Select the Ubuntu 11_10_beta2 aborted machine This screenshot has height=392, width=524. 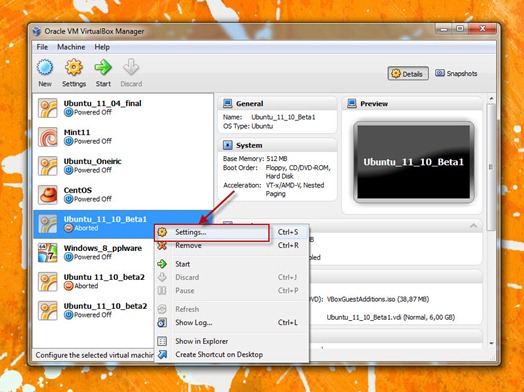94,281
